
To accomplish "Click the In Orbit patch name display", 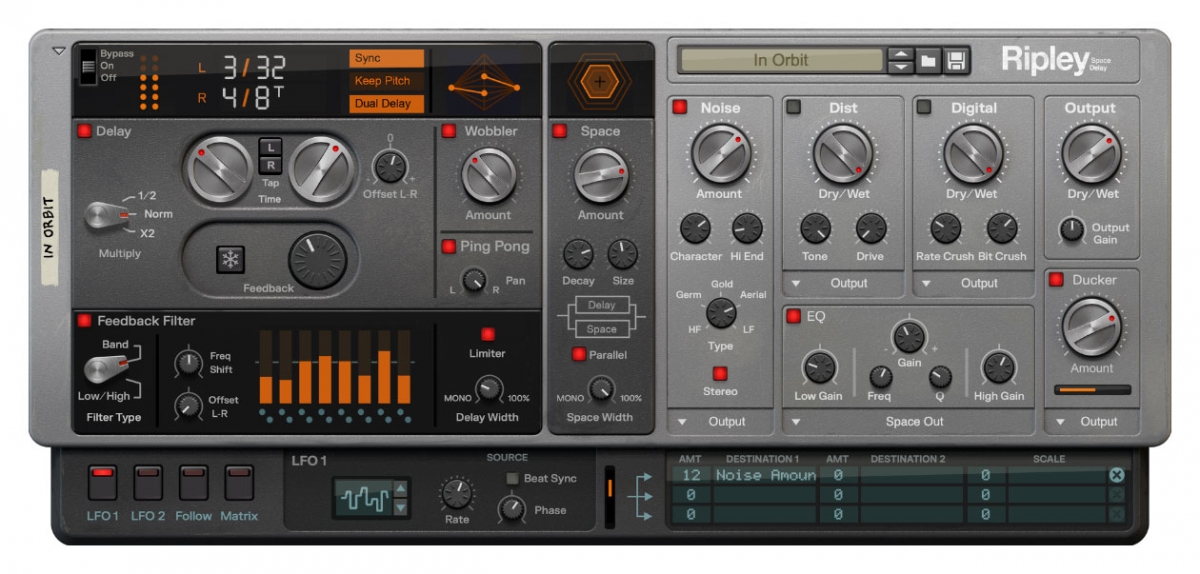I will [781, 60].
